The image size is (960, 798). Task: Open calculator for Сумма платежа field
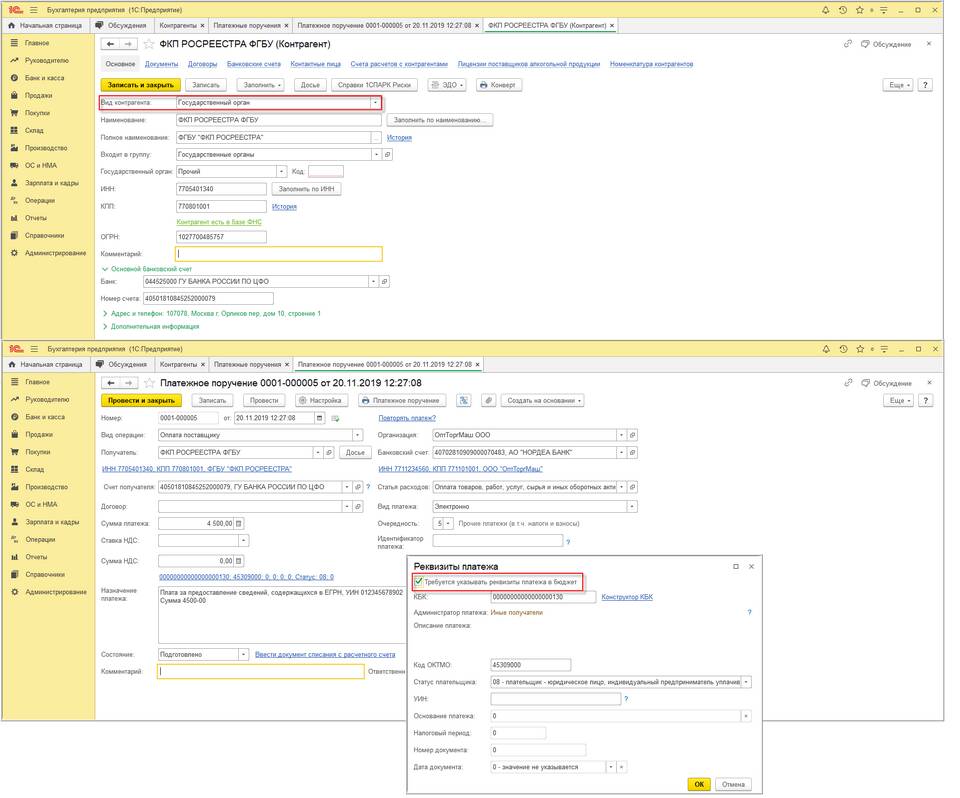pos(239,524)
